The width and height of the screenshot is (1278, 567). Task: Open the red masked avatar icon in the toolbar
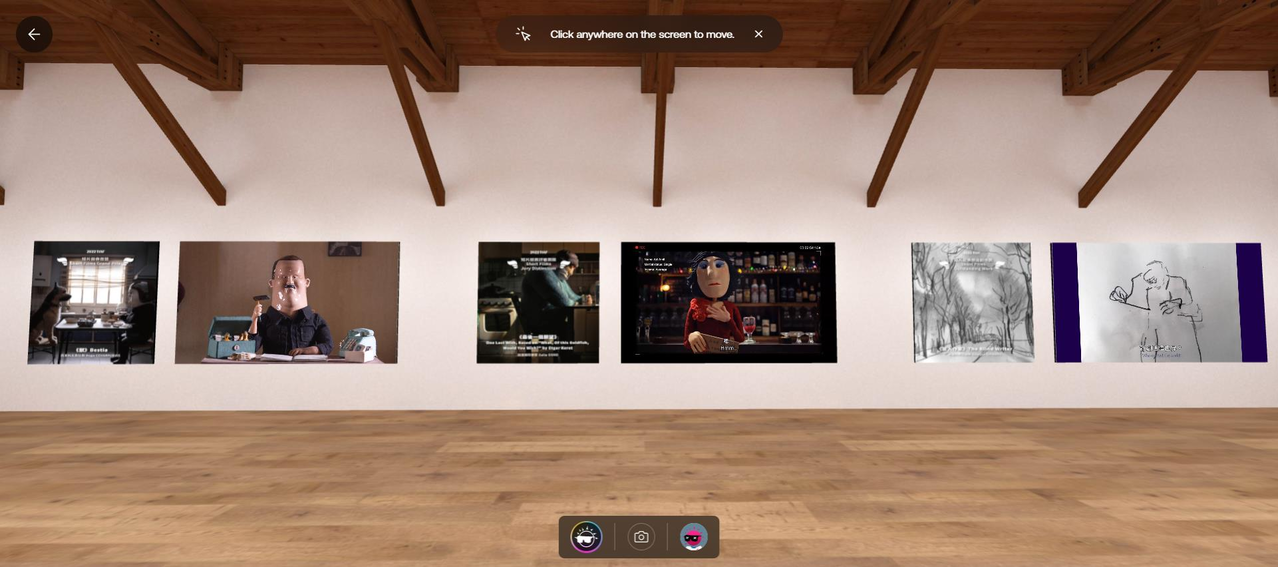click(x=694, y=537)
